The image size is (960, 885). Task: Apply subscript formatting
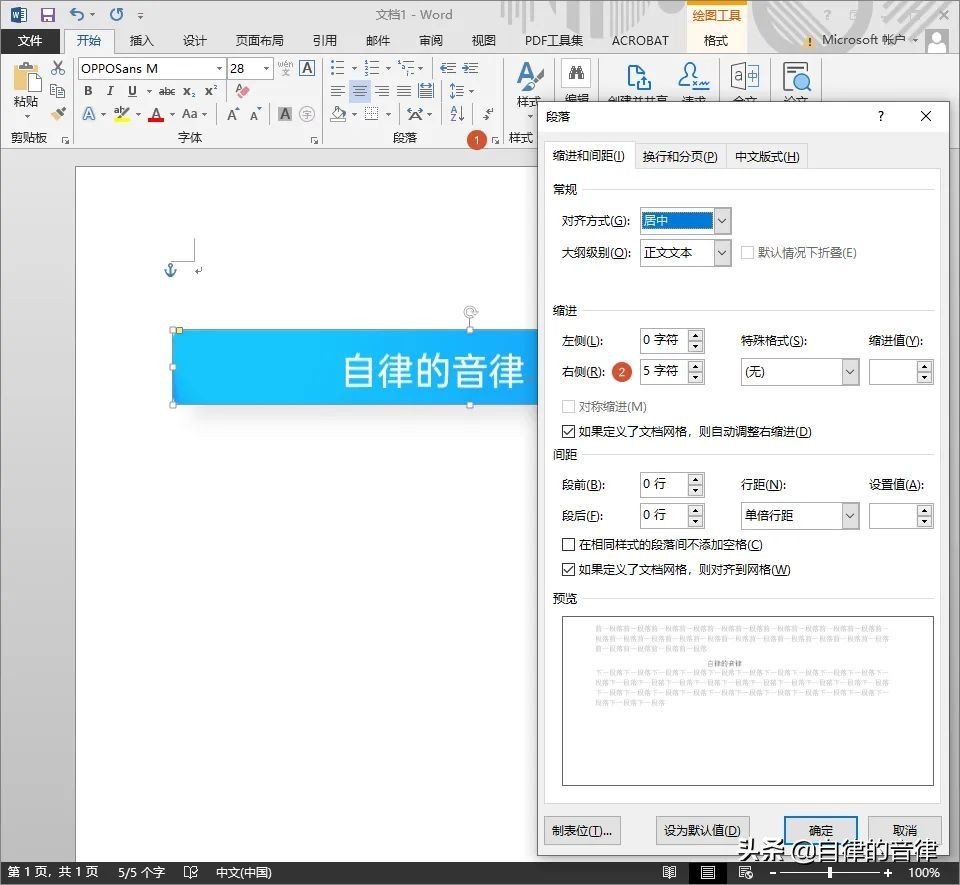pos(189,91)
